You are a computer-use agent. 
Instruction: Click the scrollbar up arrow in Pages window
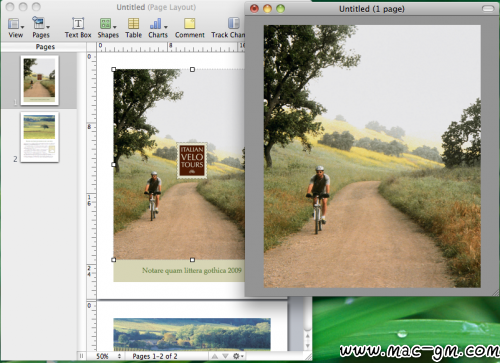307,336
